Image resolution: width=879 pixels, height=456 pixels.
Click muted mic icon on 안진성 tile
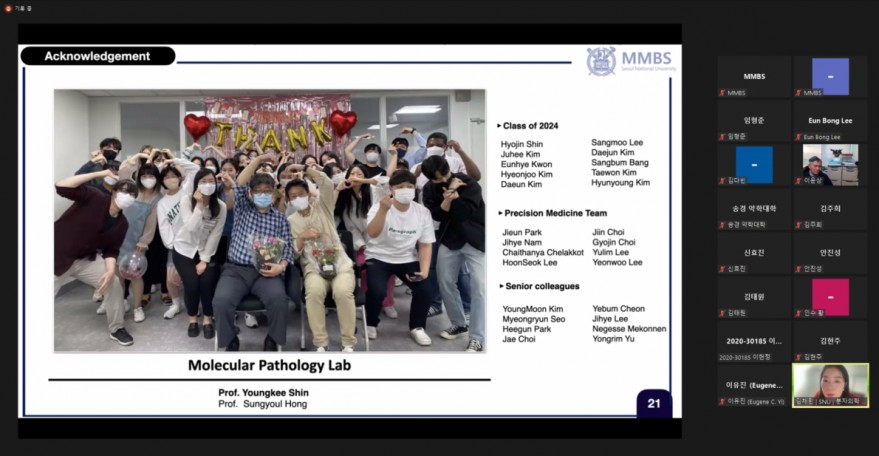point(798,269)
